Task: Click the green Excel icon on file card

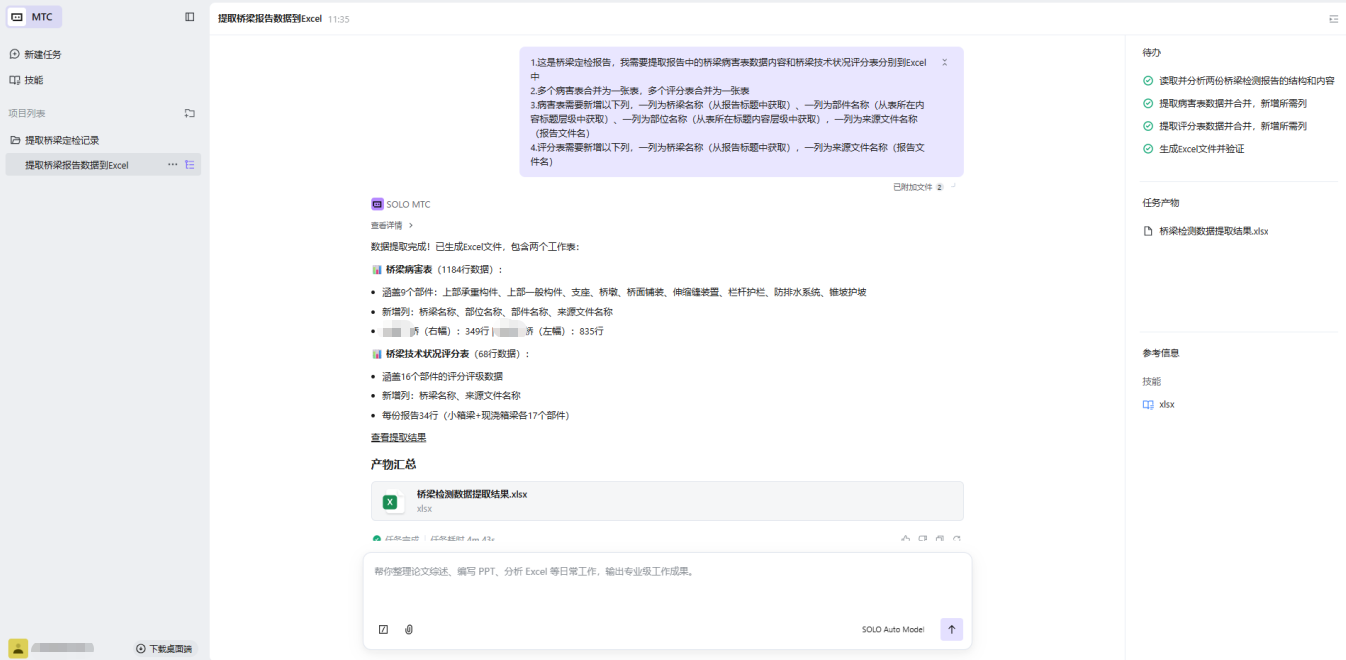Action: 390,502
